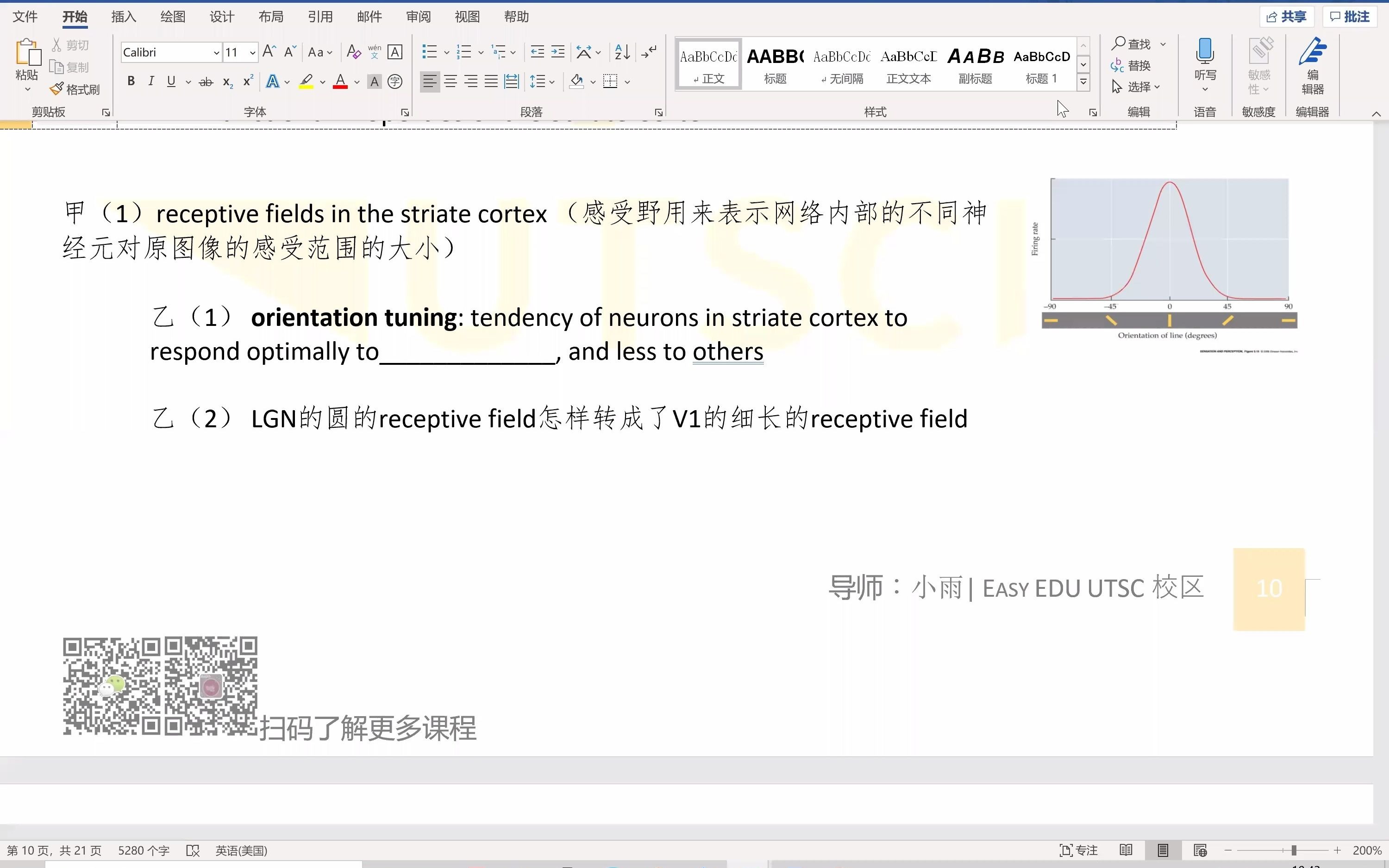The height and width of the screenshot is (868, 1389).
Task: Click word count in status bar
Action: [144, 850]
